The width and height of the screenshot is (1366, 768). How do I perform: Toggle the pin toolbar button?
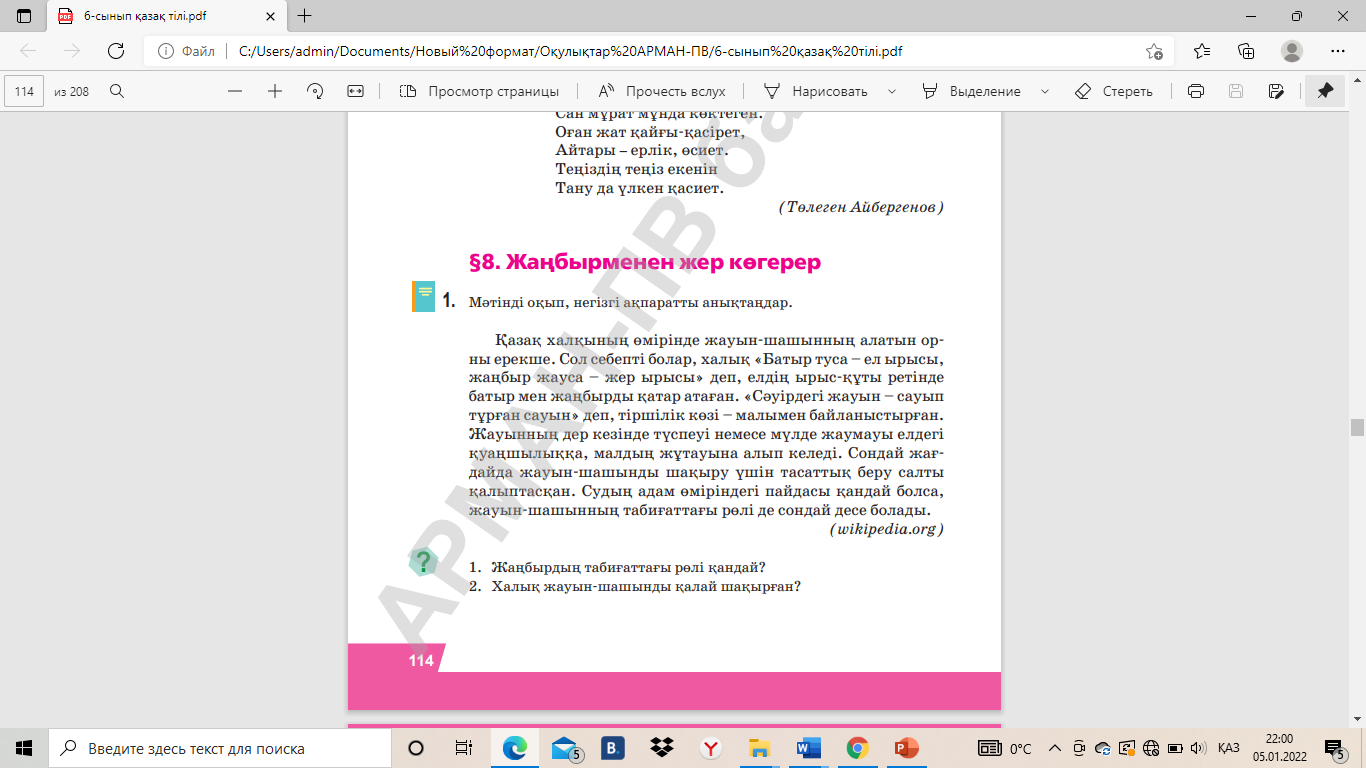click(1325, 91)
